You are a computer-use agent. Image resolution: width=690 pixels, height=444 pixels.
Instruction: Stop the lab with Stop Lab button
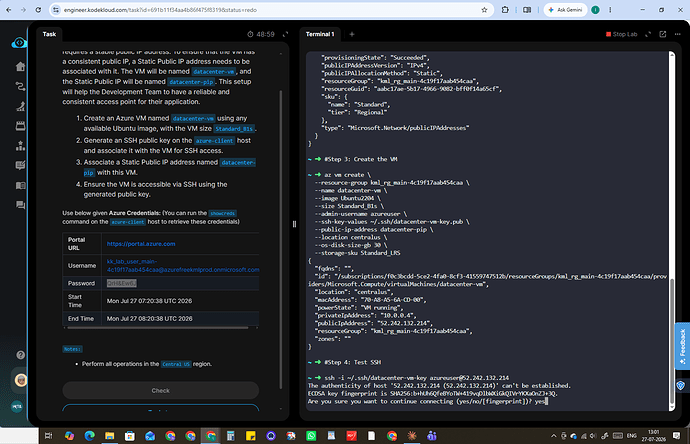click(x=621, y=34)
